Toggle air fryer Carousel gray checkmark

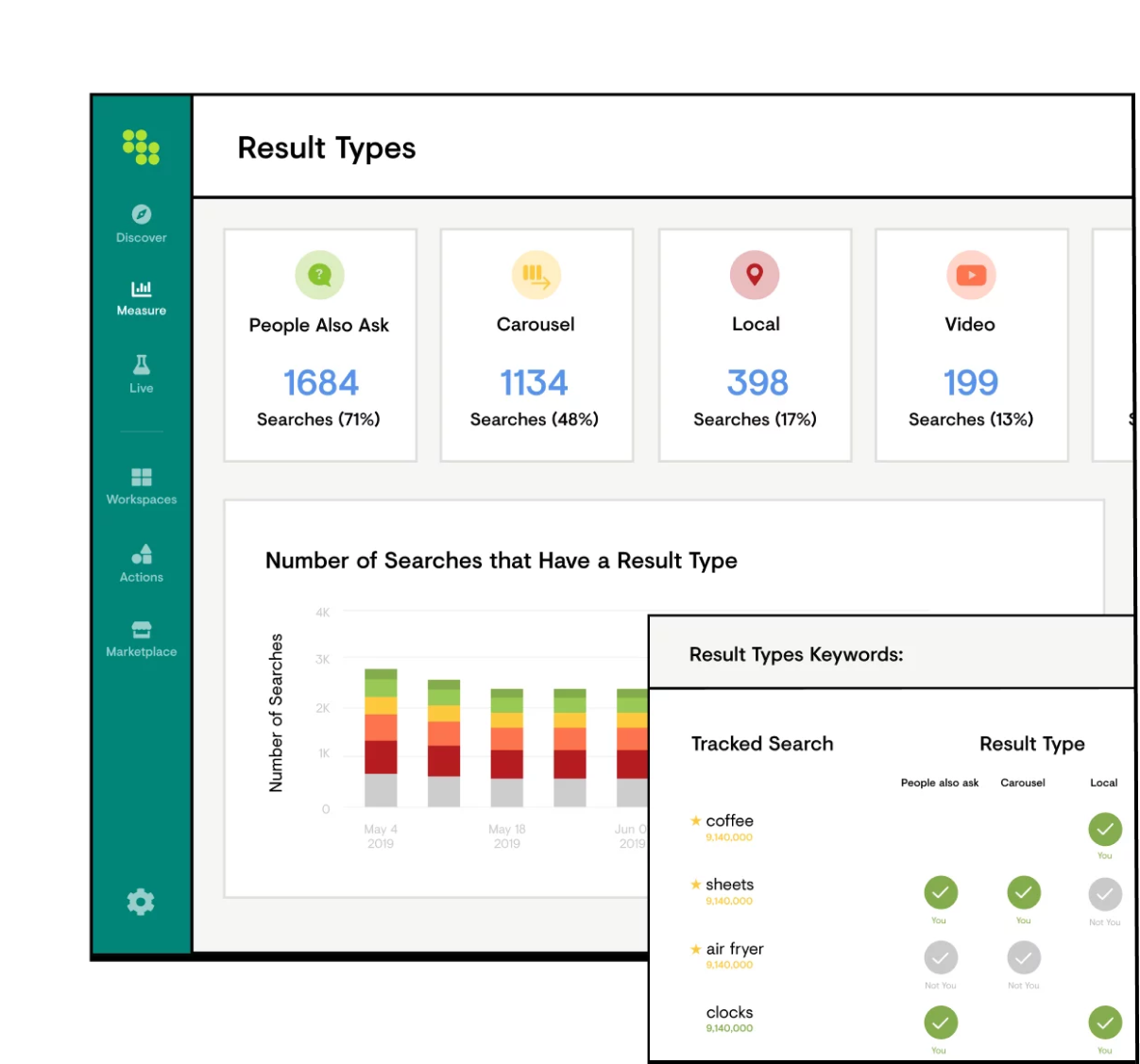coord(1024,957)
